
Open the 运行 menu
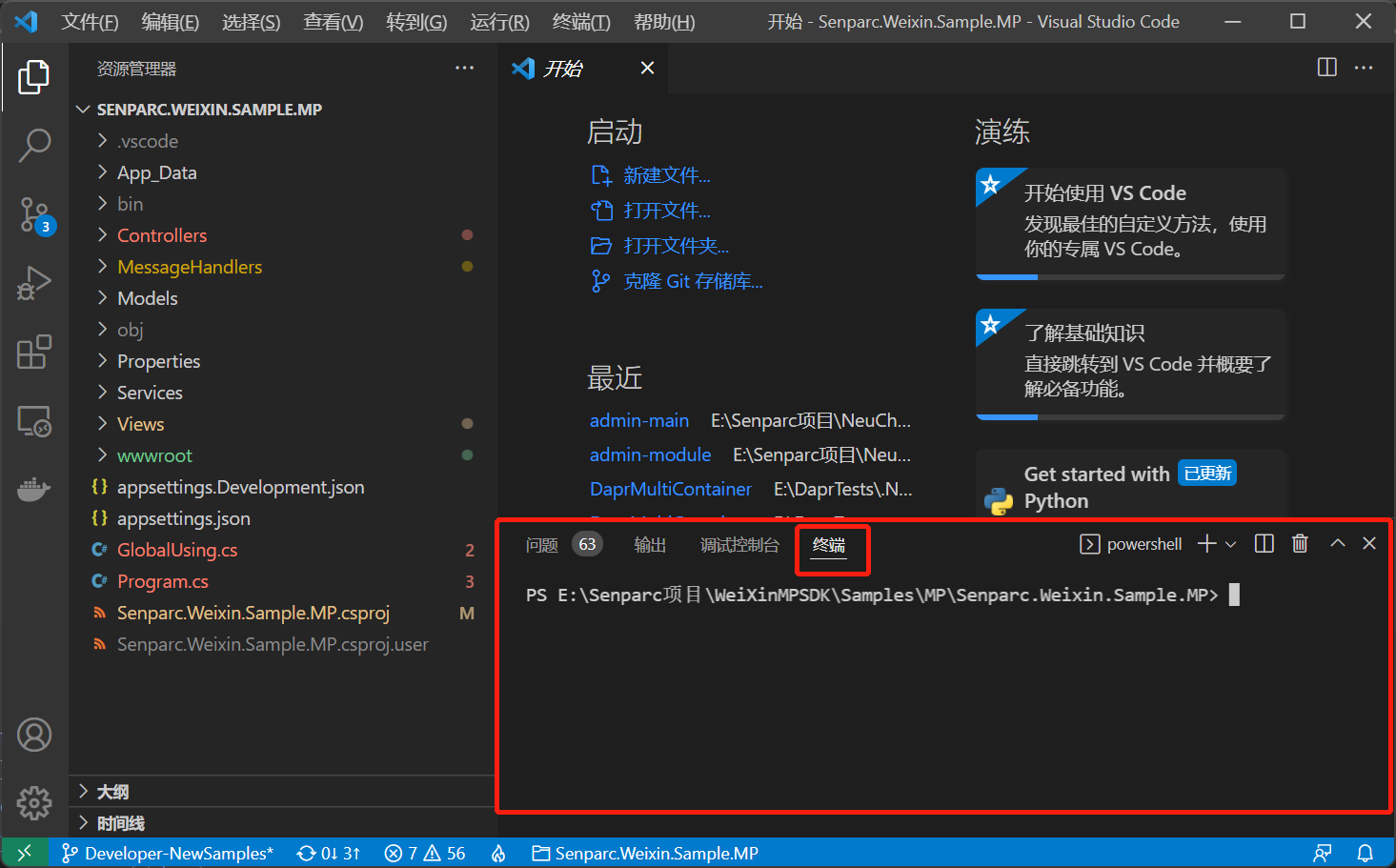coord(498,21)
